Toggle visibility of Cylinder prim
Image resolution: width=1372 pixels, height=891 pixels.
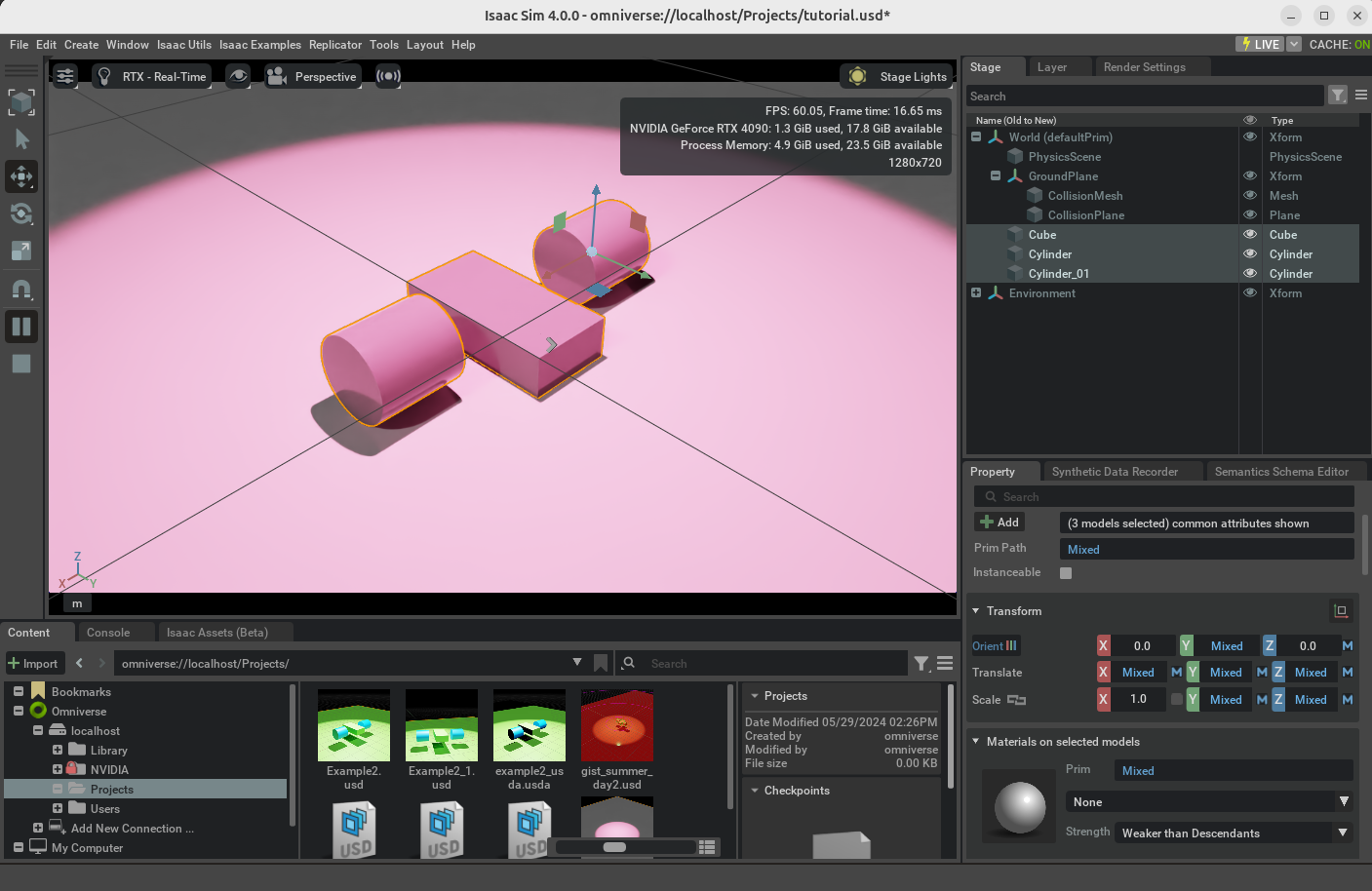click(1249, 253)
